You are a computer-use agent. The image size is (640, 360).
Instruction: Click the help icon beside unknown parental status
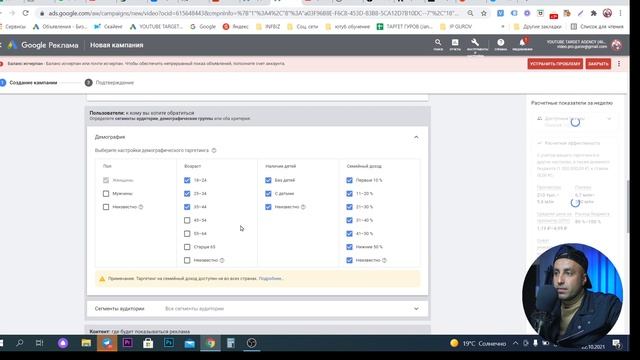coord(303,207)
